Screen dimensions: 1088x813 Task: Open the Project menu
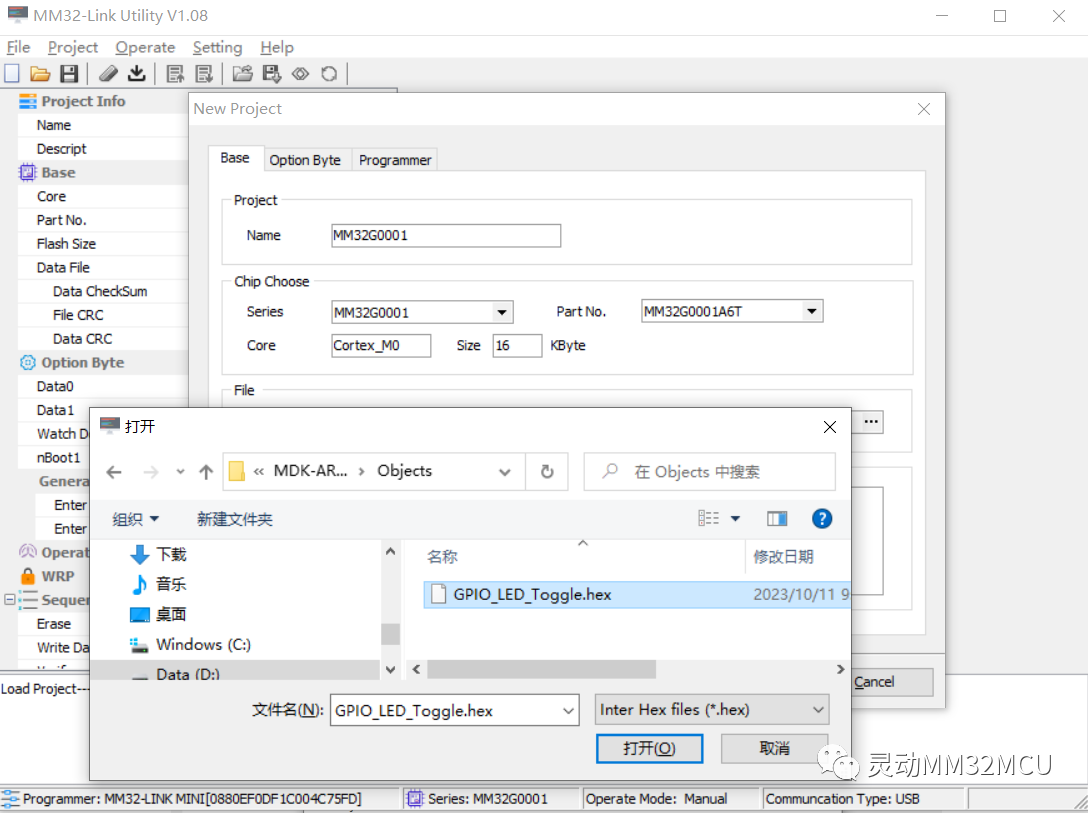click(x=73, y=47)
